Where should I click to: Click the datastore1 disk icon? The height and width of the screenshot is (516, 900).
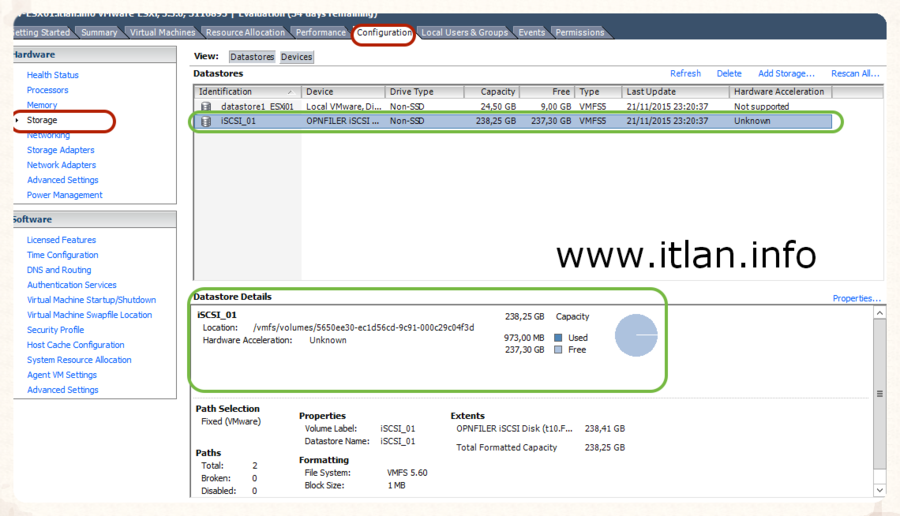click(206, 106)
